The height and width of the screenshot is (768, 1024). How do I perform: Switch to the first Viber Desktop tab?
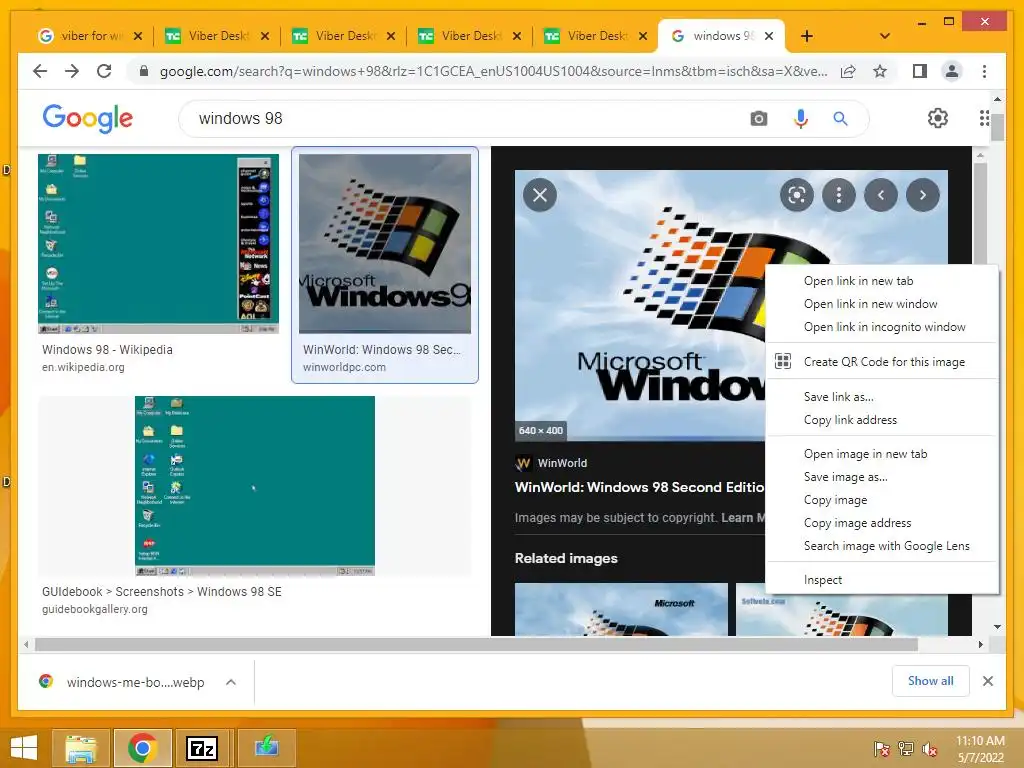point(218,36)
